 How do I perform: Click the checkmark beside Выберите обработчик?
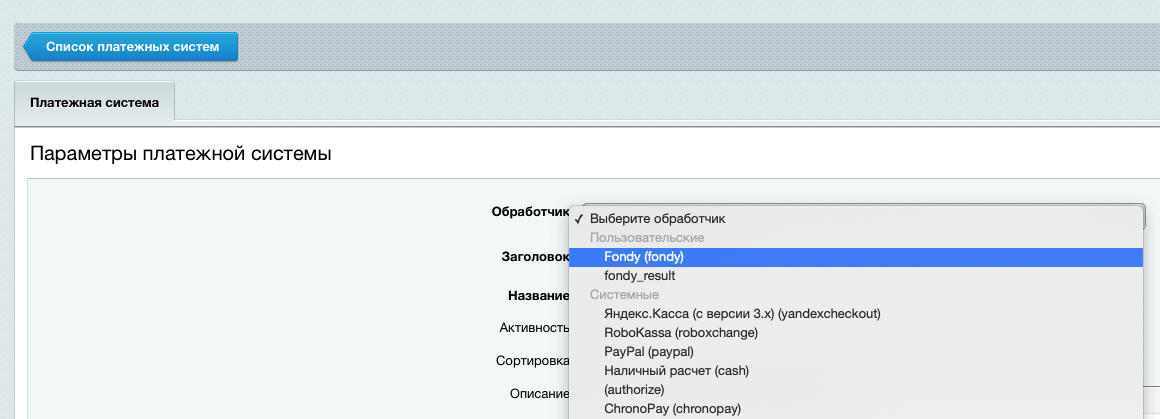click(579, 219)
